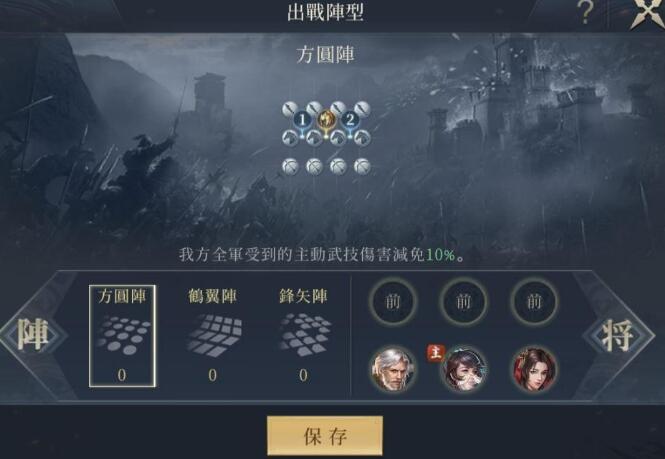
Task: Toggle the middle 前 position circle
Action: pos(463,302)
